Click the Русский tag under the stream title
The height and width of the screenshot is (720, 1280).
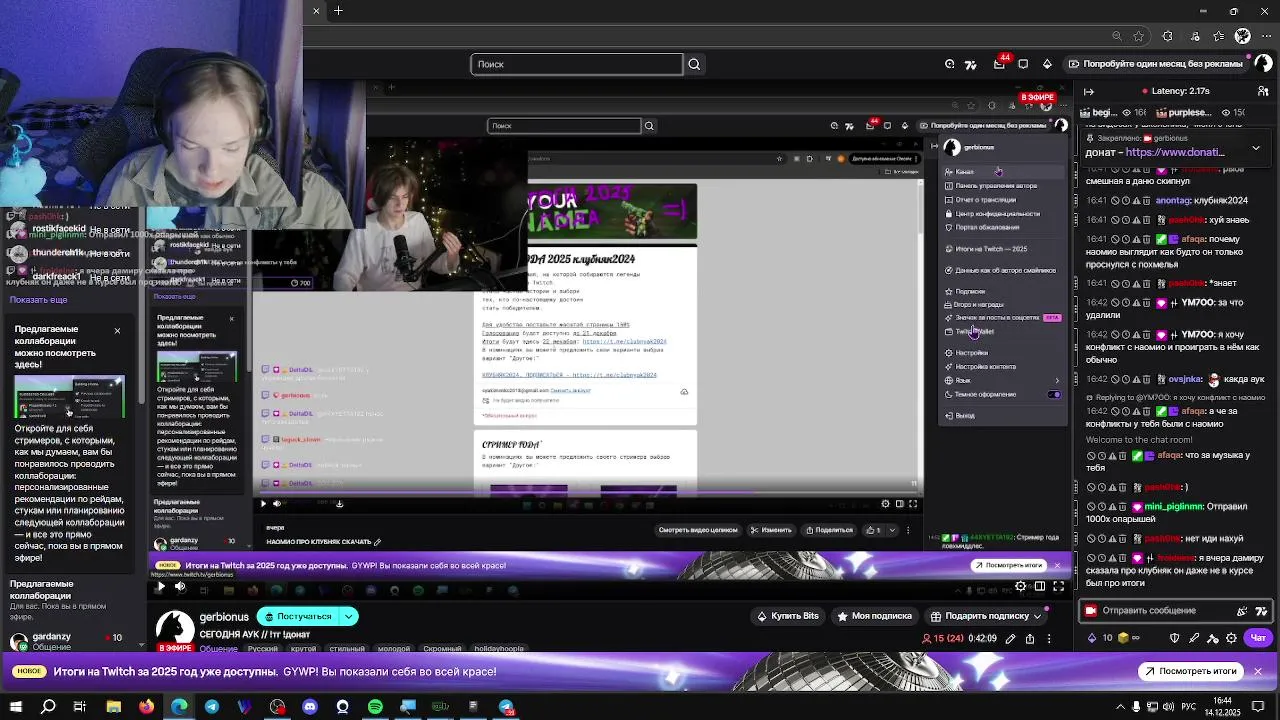coord(262,649)
